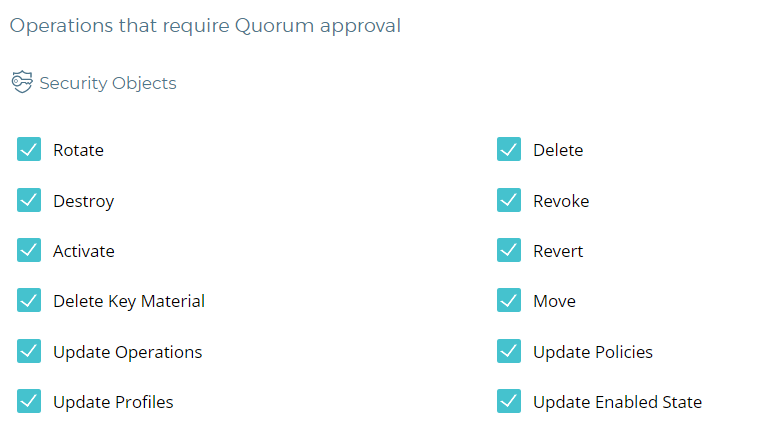Toggle the Activate checkbox
The image size is (760, 441).
click(29, 251)
